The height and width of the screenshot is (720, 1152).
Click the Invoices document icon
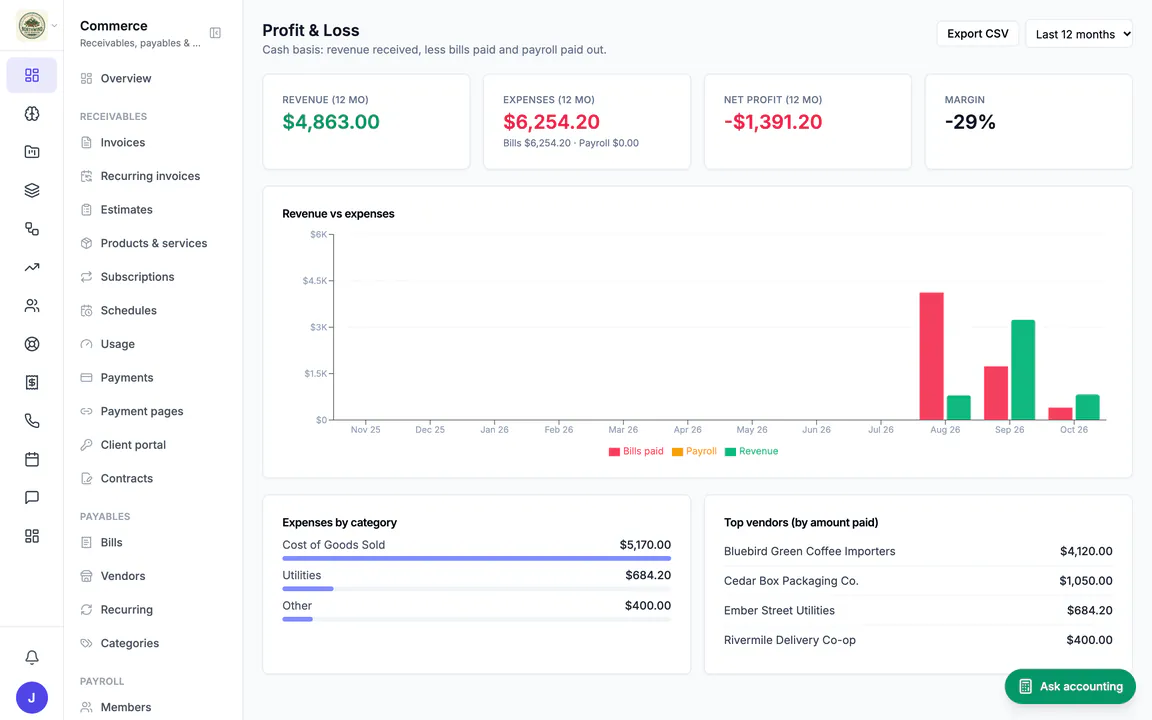(86, 143)
